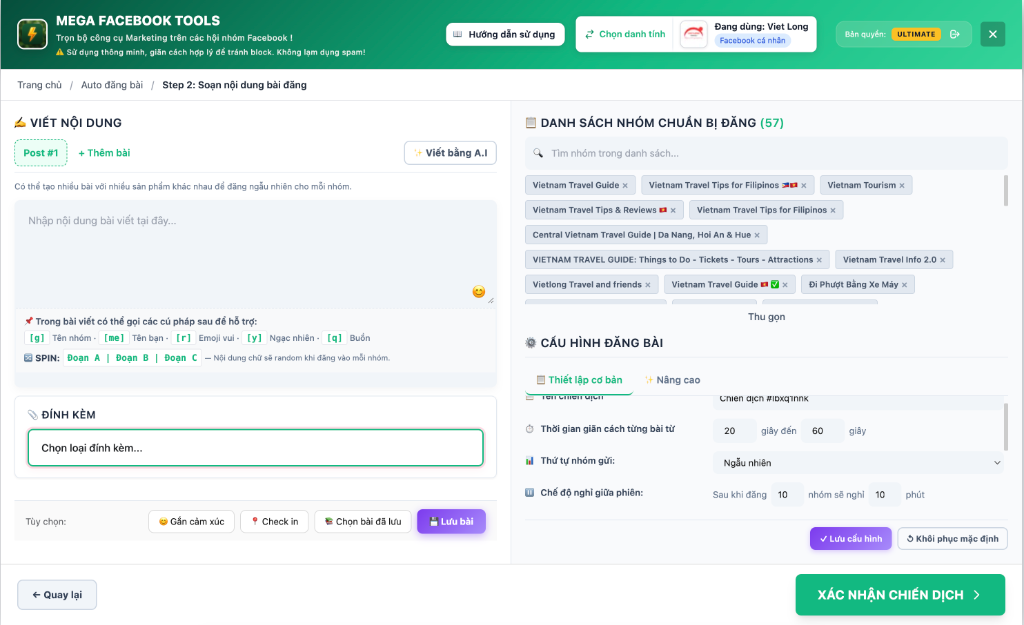Collapse the group list with Thu gọn
Viewport: 1024px width, 625px height.
click(766, 317)
